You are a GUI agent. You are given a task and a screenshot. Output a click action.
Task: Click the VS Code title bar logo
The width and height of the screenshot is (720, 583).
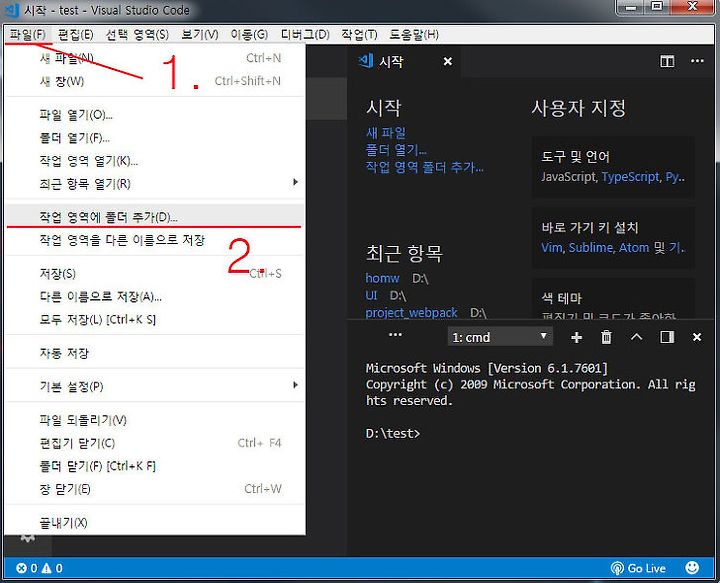[x=11, y=10]
